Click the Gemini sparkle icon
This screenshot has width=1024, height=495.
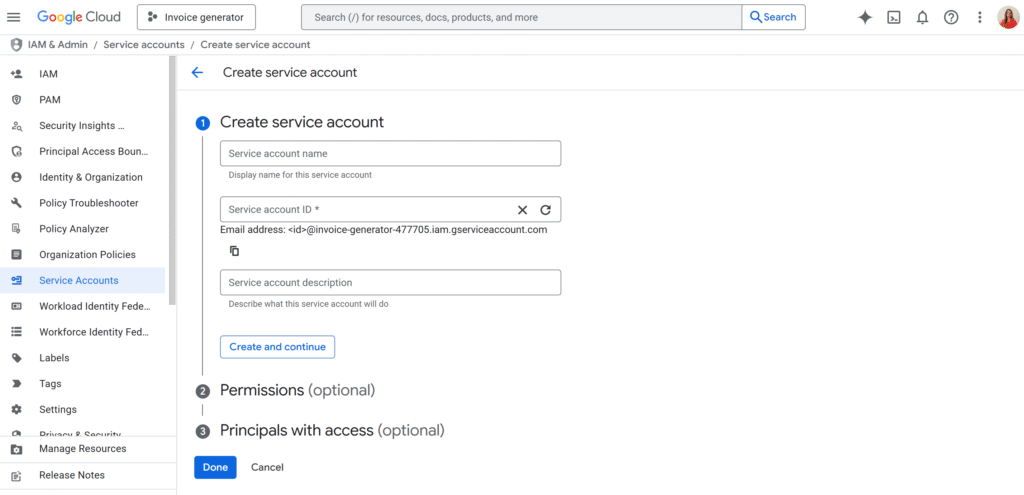(x=865, y=17)
